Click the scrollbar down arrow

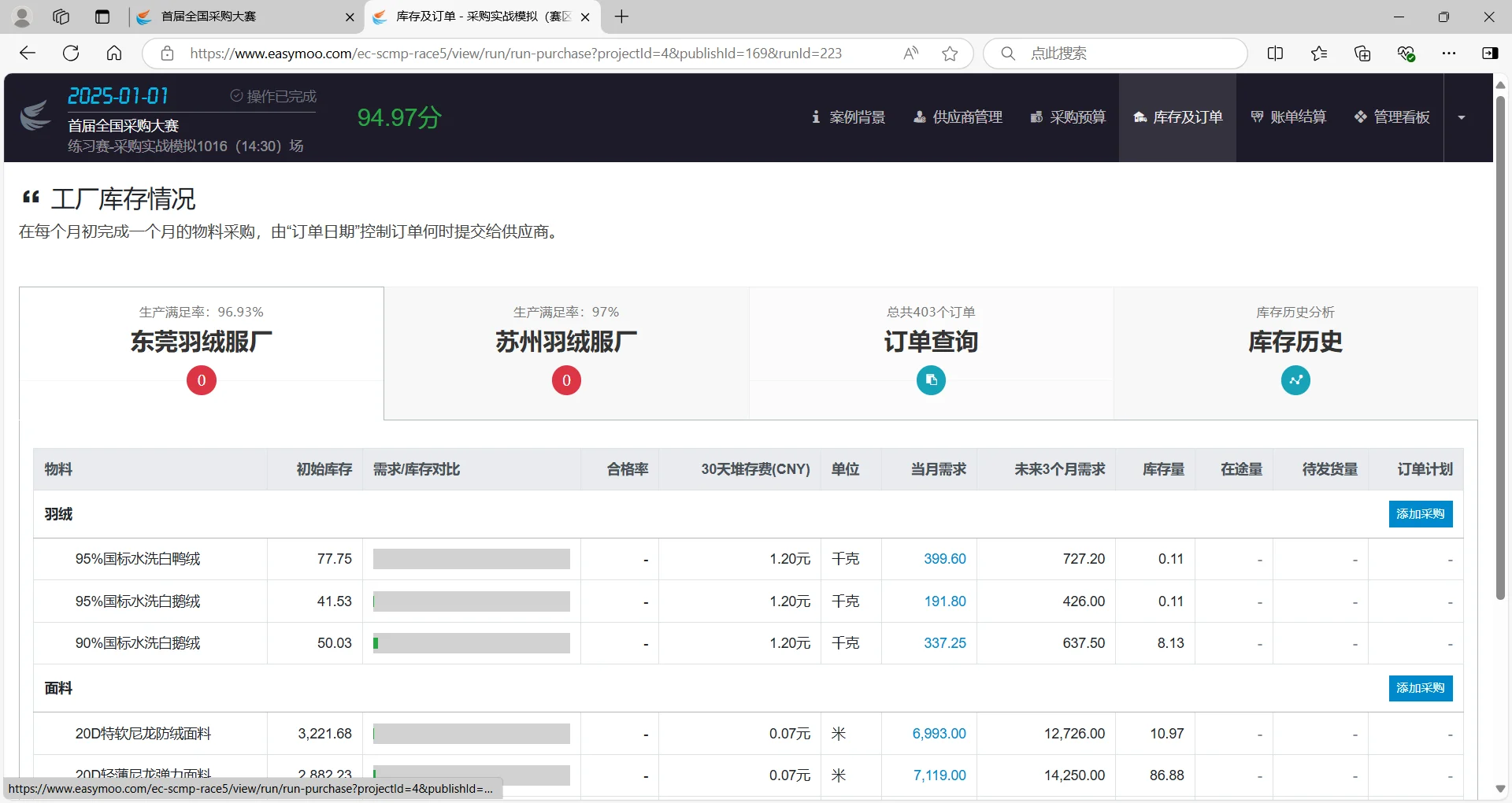pyautogui.click(x=1500, y=789)
